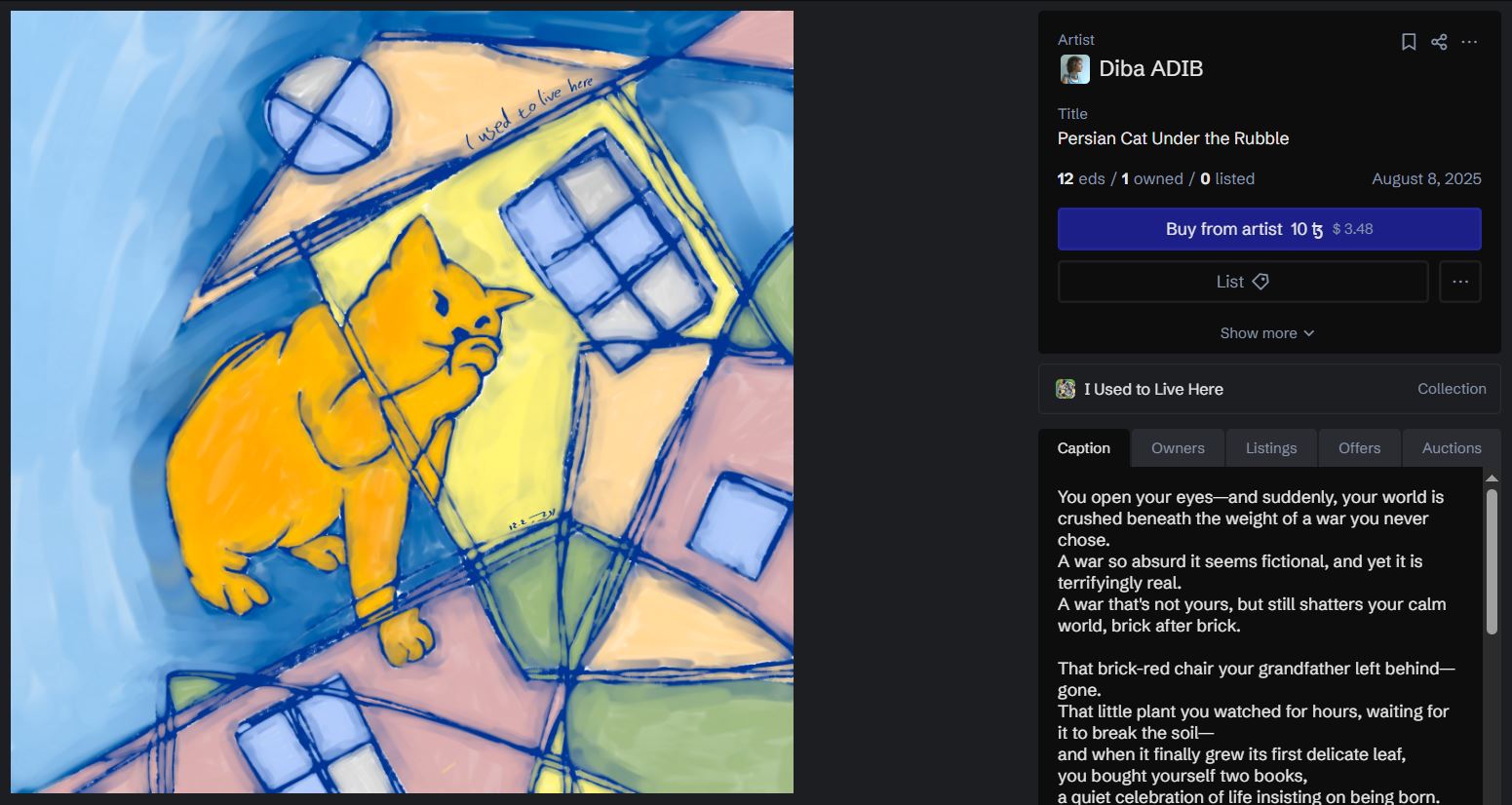The height and width of the screenshot is (805, 1512).
Task: Open the Diba ADIB artist name link
Action: (1150, 69)
